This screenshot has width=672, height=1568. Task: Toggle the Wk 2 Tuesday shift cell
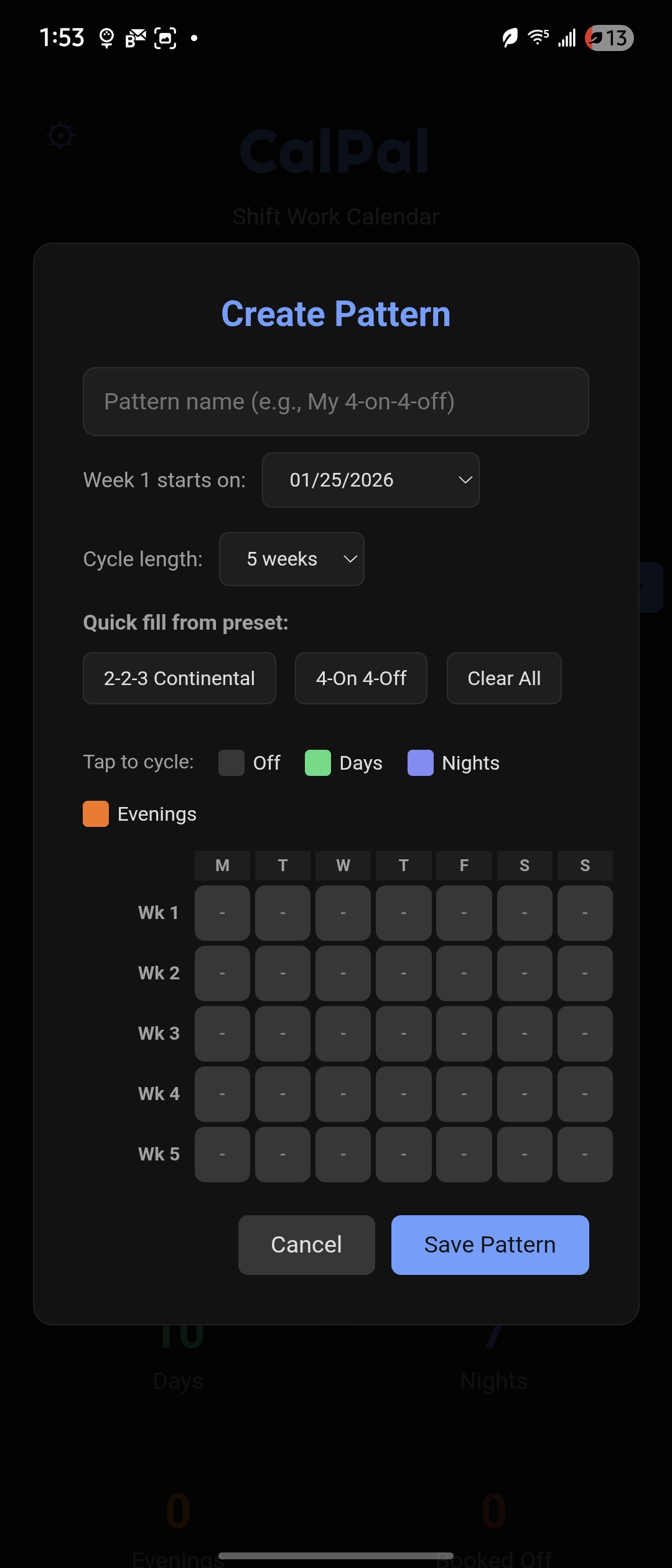tap(282, 973)
